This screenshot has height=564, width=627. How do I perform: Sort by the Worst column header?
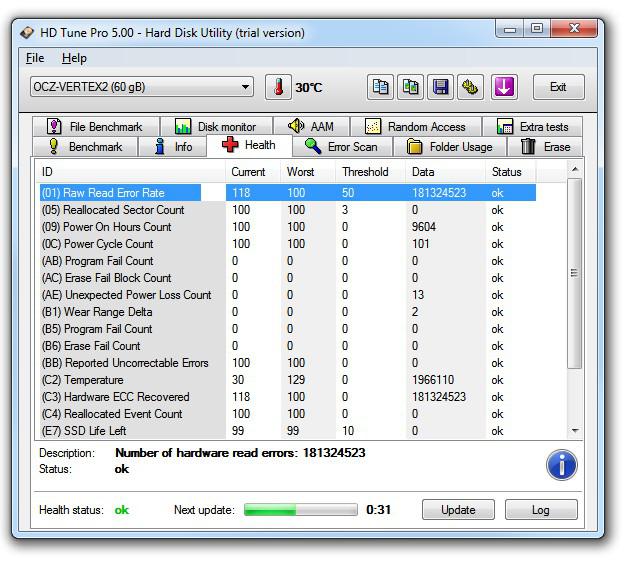(x=308, y=172)
